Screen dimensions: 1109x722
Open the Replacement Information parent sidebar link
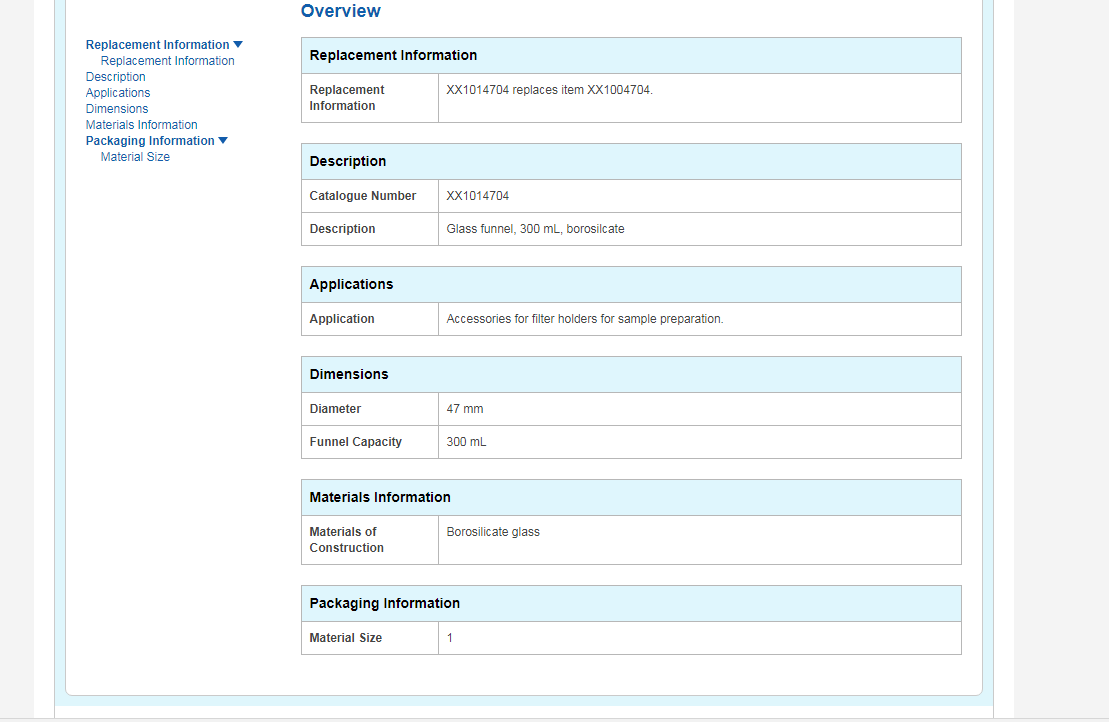point(158,45)
